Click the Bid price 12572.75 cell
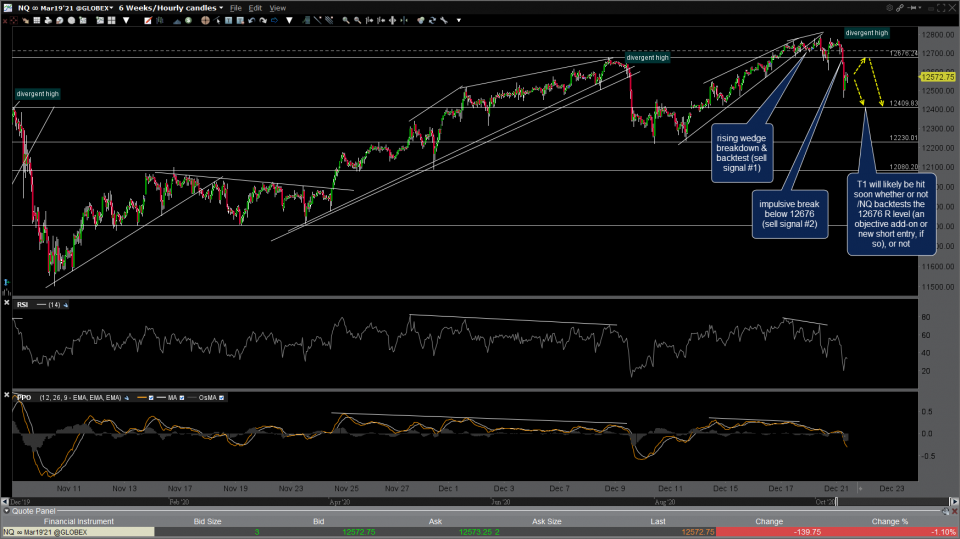960x539 pixels. tap(359, 532)
